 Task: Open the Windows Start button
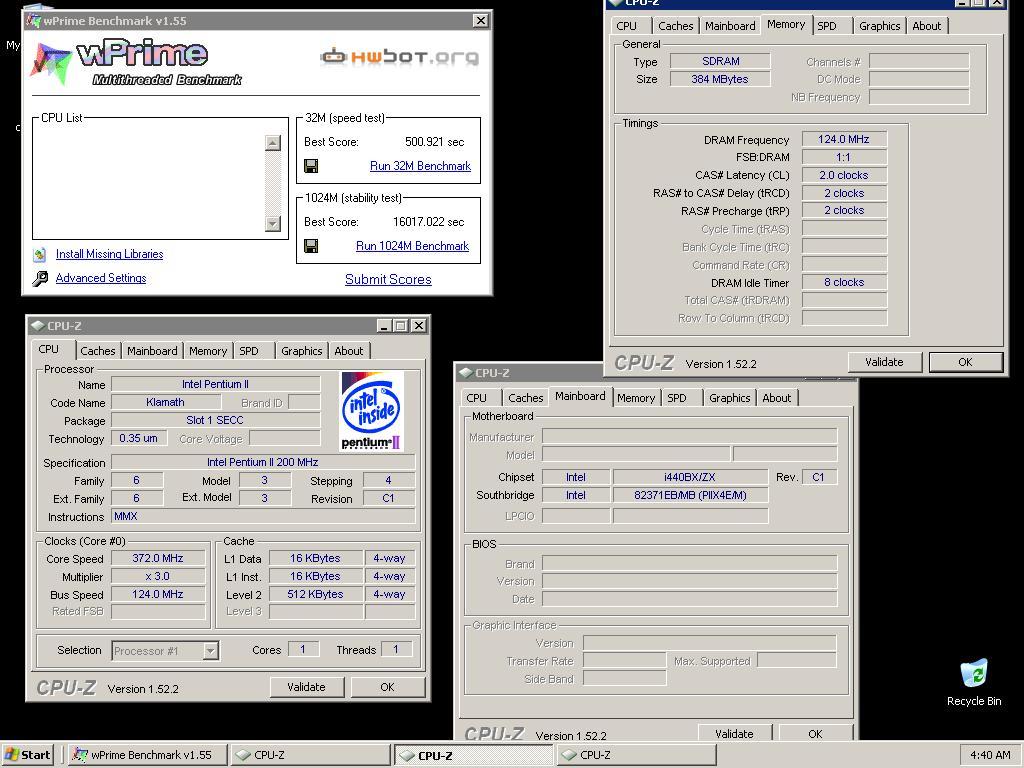tap(27, 755)
